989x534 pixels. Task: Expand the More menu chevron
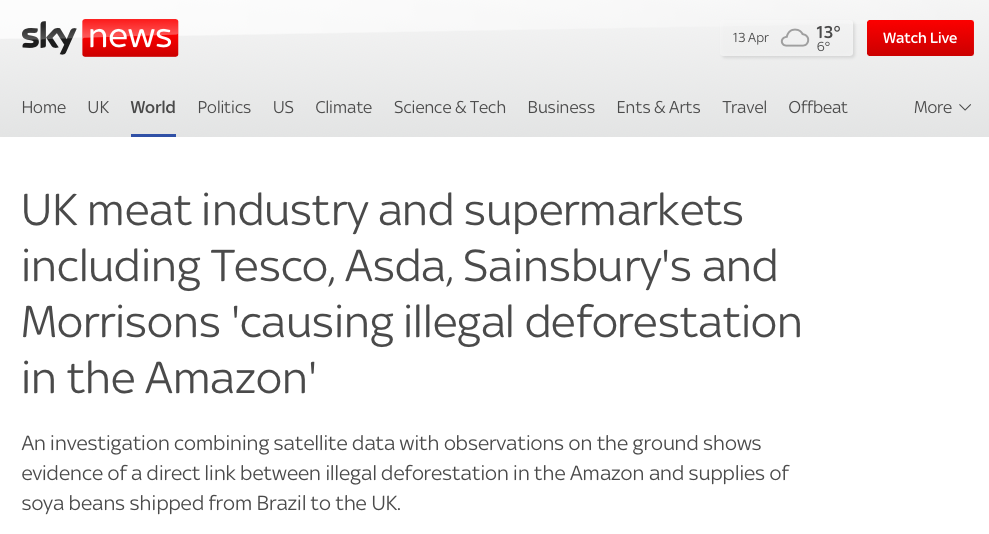pyautogui.click(x=965, y=108)
